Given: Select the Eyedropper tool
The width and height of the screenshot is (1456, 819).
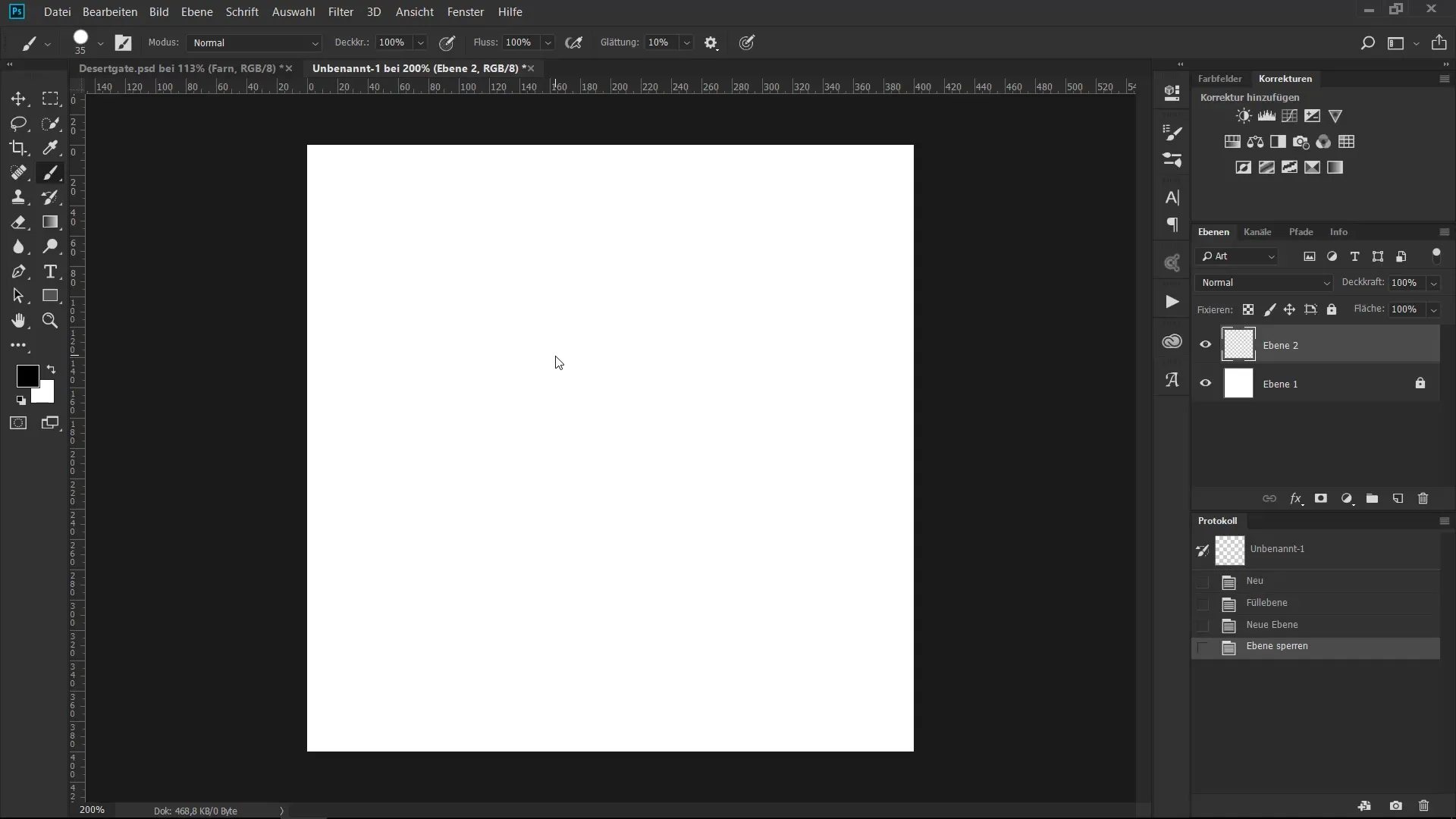Looking at the screenshot, I should [x=50, y=148].
